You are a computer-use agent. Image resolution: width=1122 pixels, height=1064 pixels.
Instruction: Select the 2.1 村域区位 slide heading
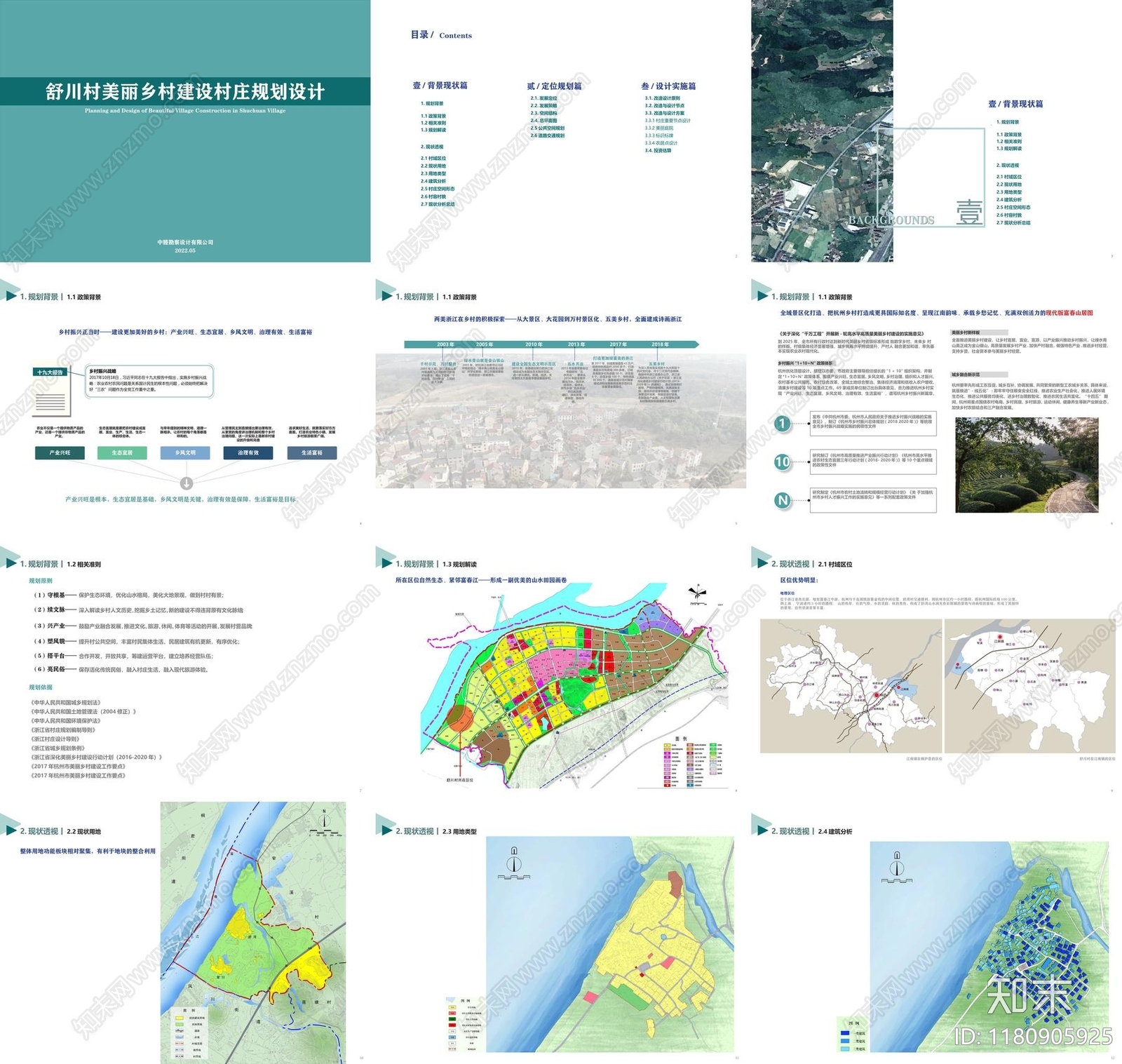pyautogui.click(x=835, y=564)
